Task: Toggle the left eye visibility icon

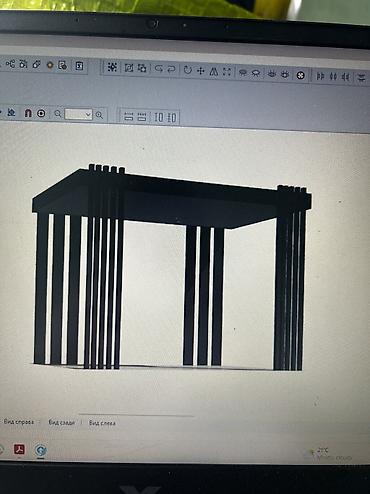Action: tap(272, 74)
